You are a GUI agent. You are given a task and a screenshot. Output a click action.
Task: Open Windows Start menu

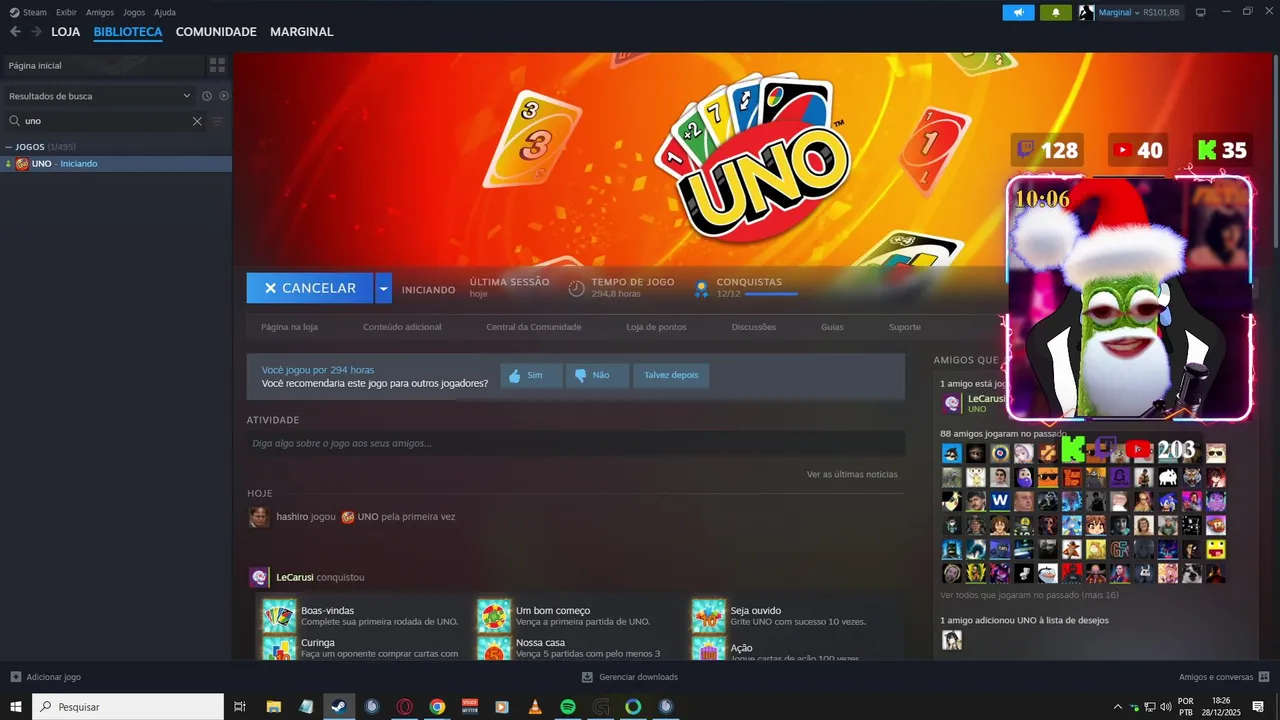click(16, 707)
